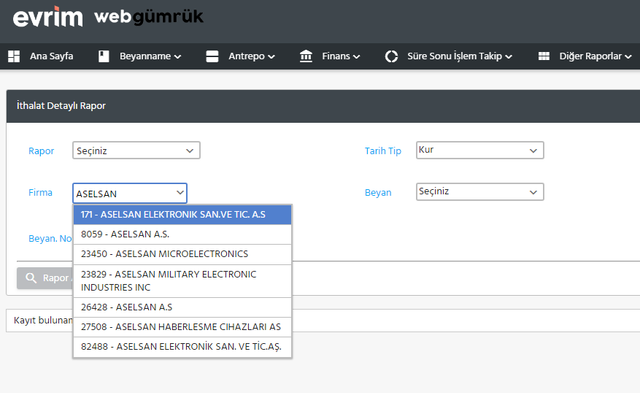
Task: Open the Beyanname menu
Action: (150, 56)
